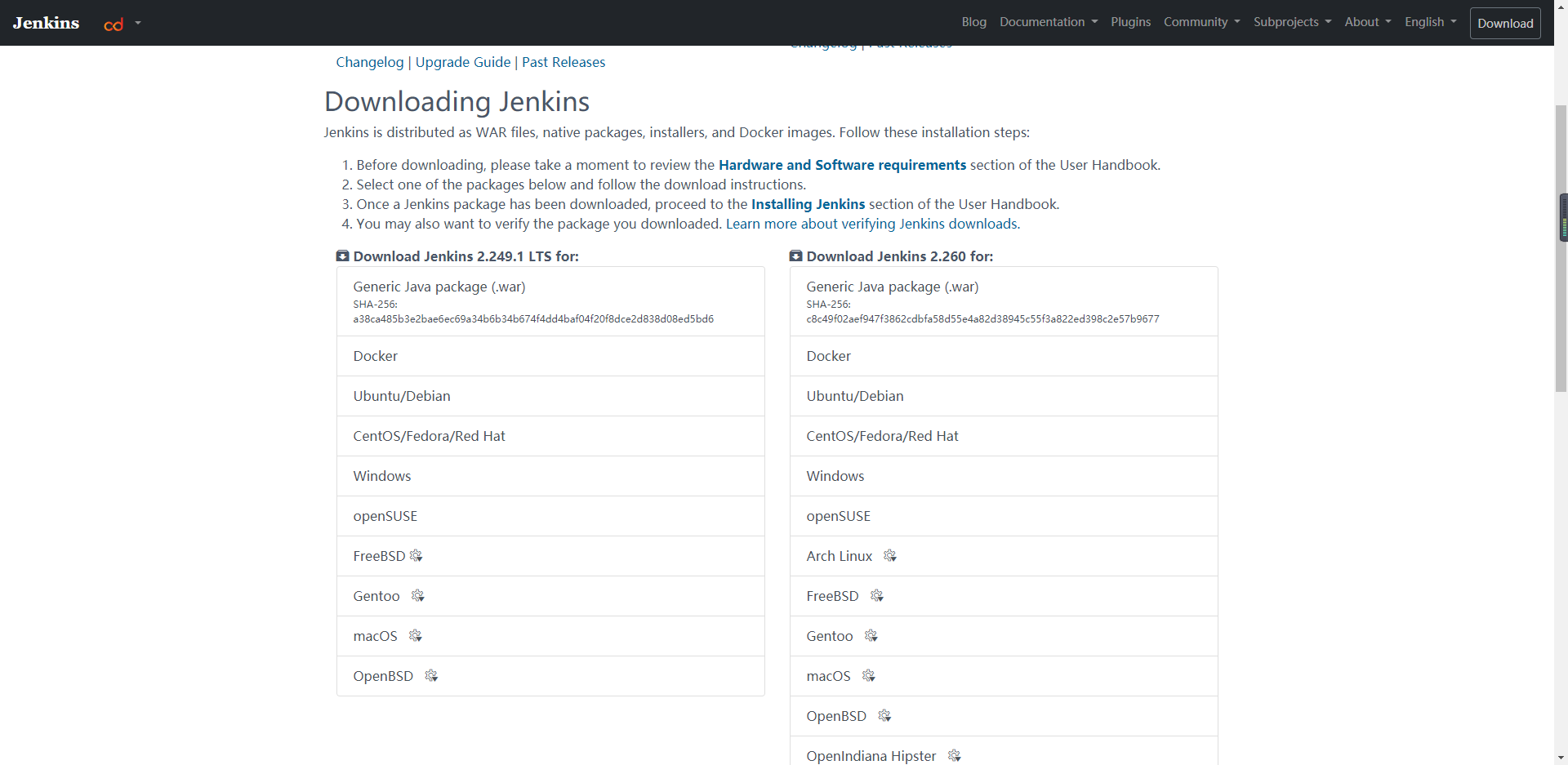Open Gentoo package under Jenkins 2.249.1 LTS
The height and width of the screenshot is (765, 1568).
click(550, 596)
